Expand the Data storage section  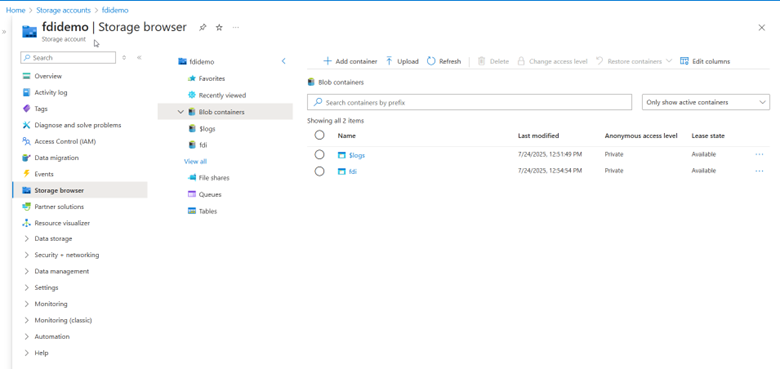(26, 239)
